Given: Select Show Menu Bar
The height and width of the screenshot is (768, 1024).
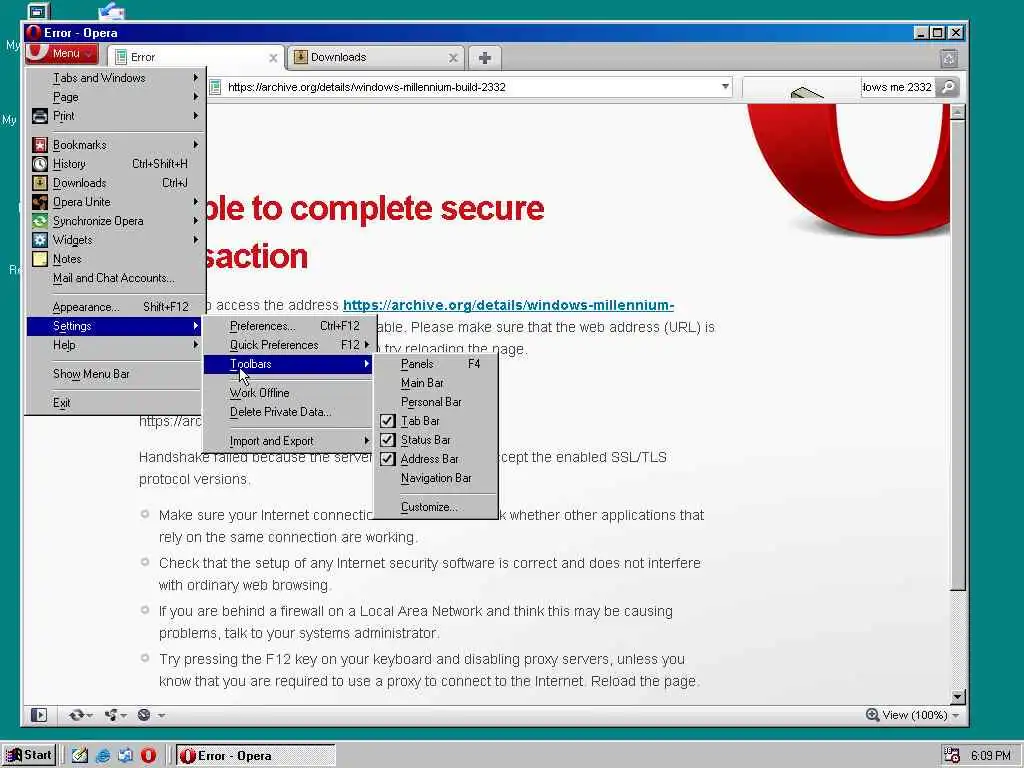Looking at the screenshot, I should click(114, 374).
